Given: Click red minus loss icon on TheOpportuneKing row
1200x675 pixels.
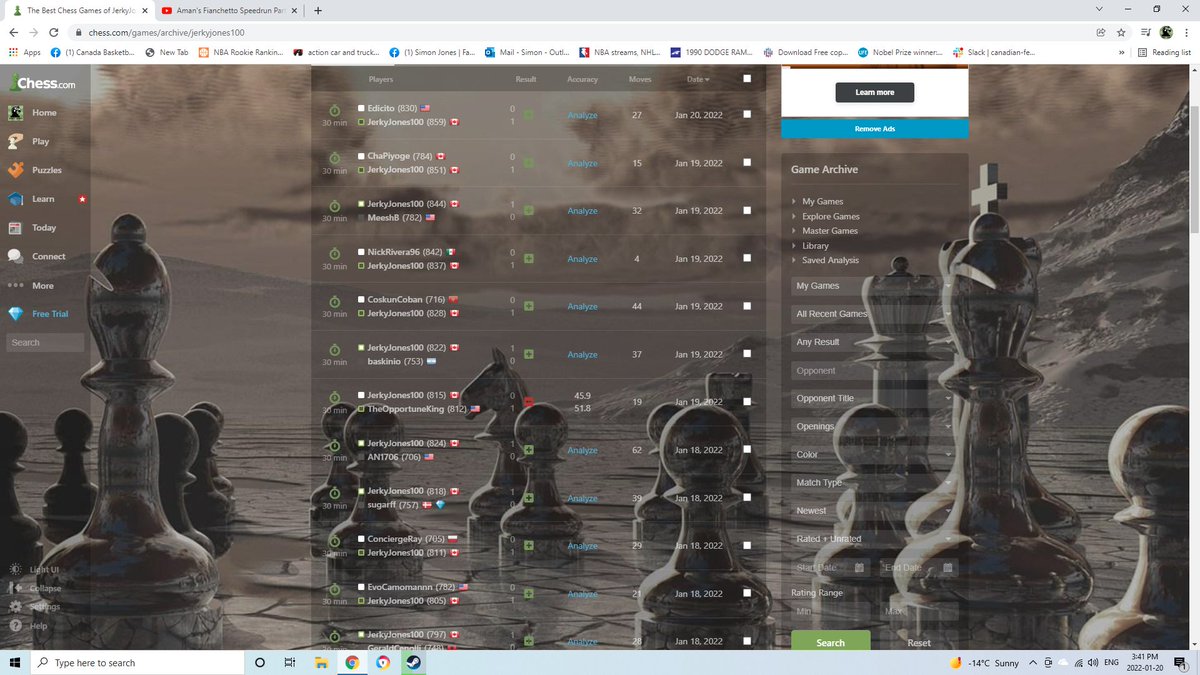Looking at the screenshot, I should (x=528, y=402).
